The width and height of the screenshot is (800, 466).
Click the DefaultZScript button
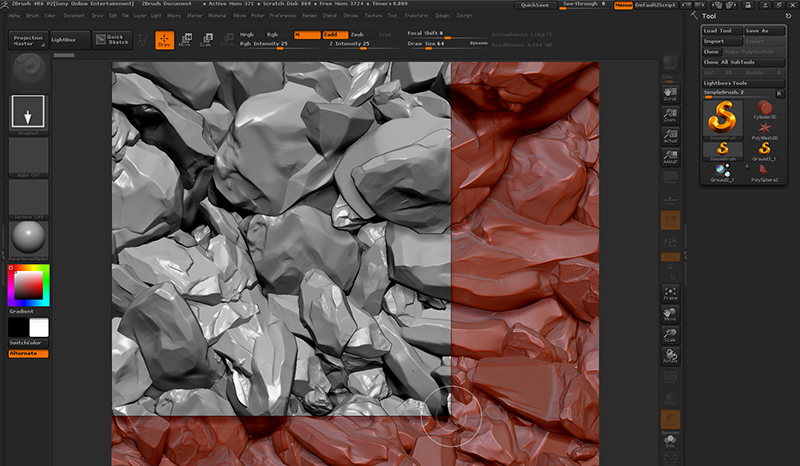coord(655,5)
